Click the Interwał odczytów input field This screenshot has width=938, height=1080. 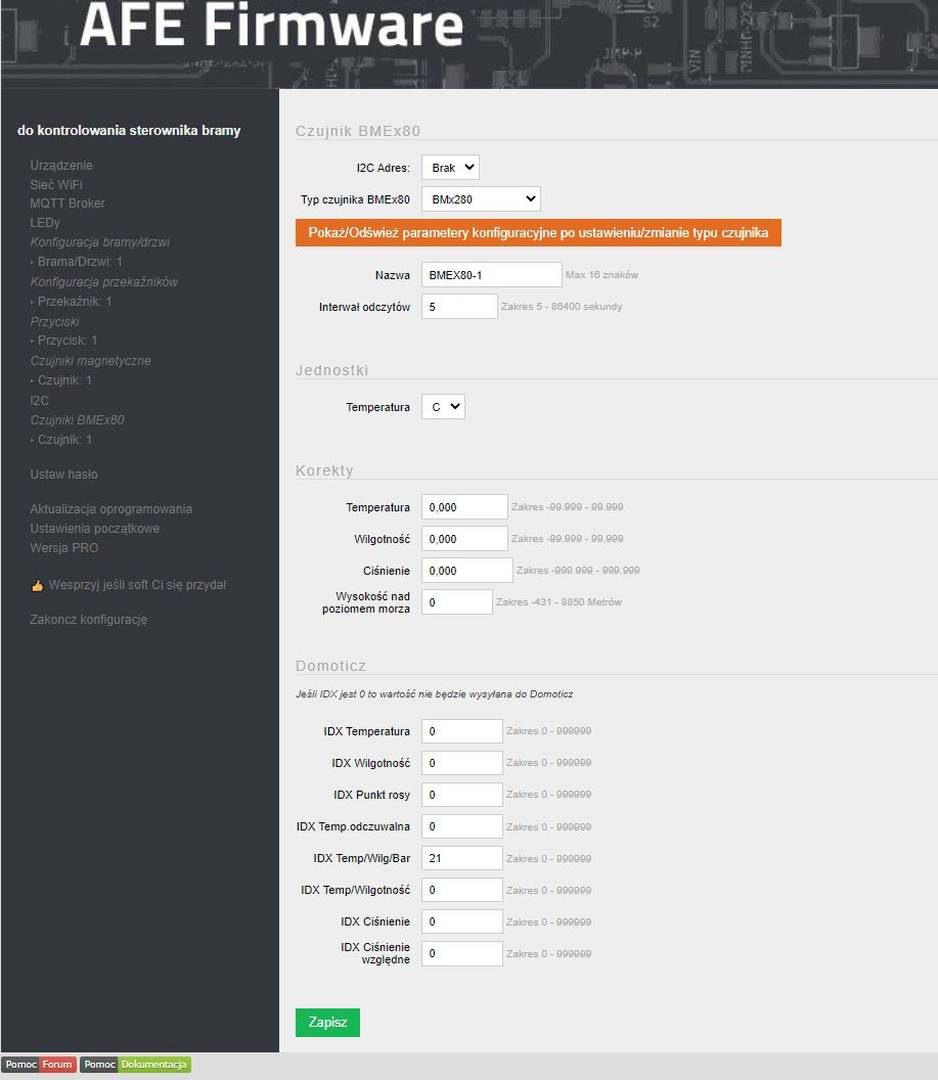click(x=459, y=307)
